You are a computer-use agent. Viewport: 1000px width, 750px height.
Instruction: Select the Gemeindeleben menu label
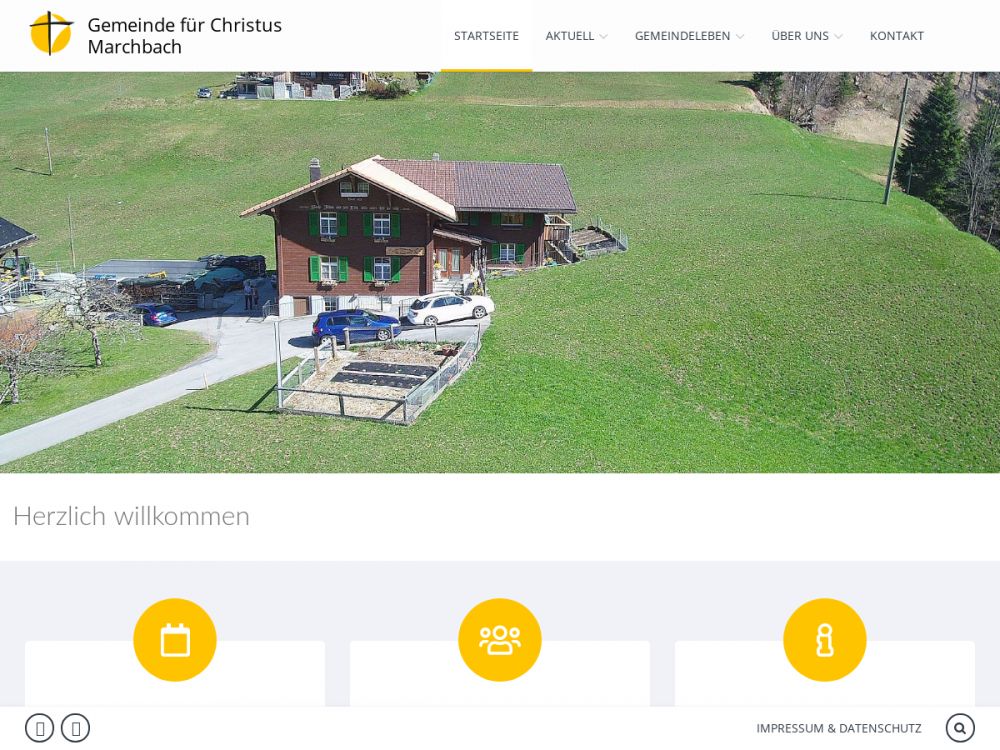click(682, 36)
